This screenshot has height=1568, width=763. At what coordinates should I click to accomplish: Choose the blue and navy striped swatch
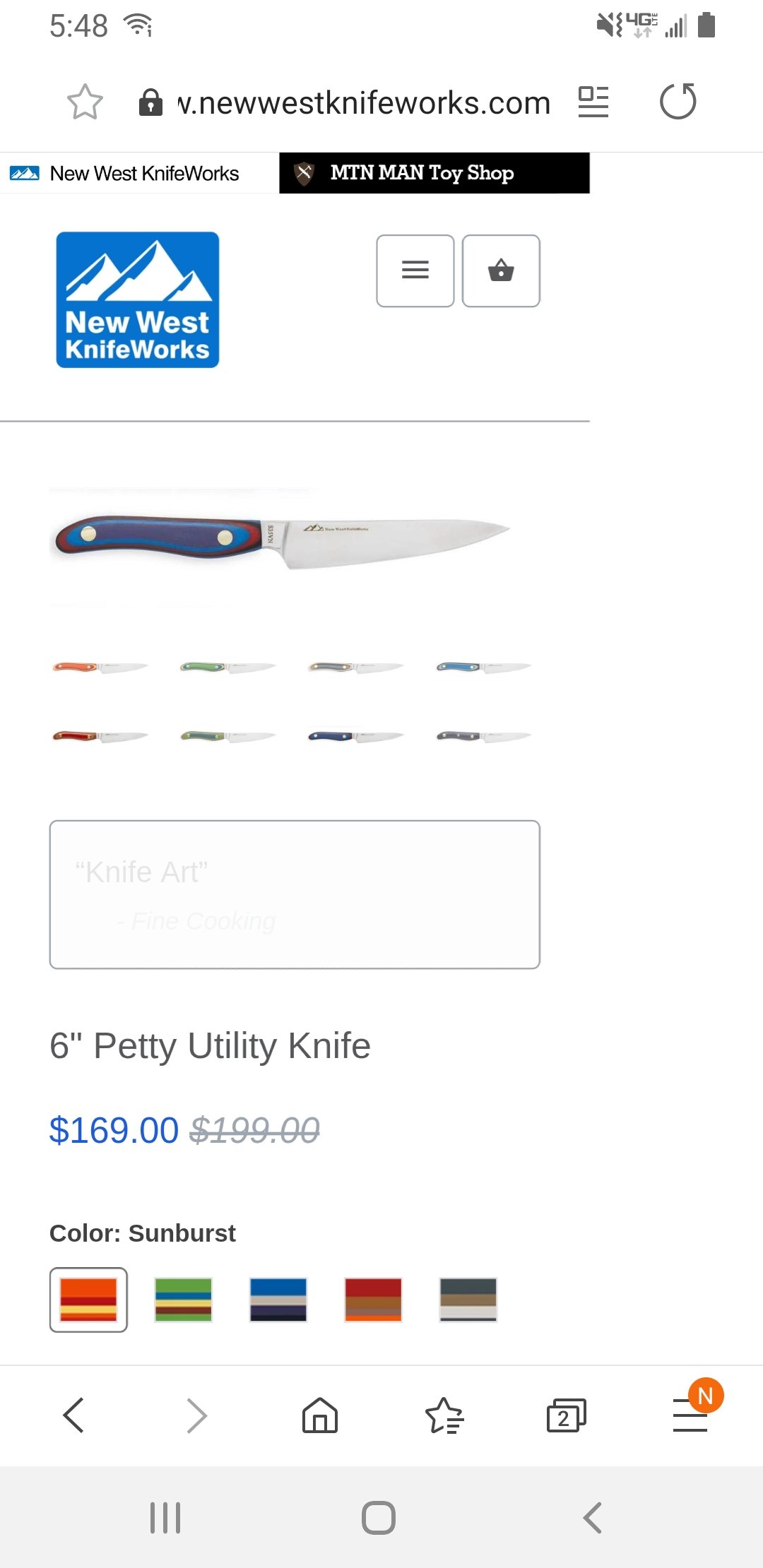click(x=278, y=1300)
